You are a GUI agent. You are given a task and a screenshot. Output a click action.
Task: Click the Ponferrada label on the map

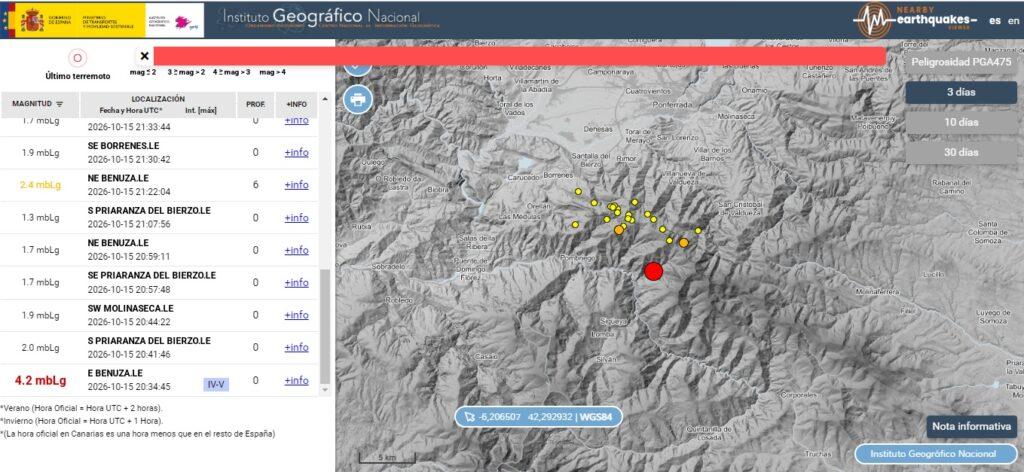[x=674, y=104]
